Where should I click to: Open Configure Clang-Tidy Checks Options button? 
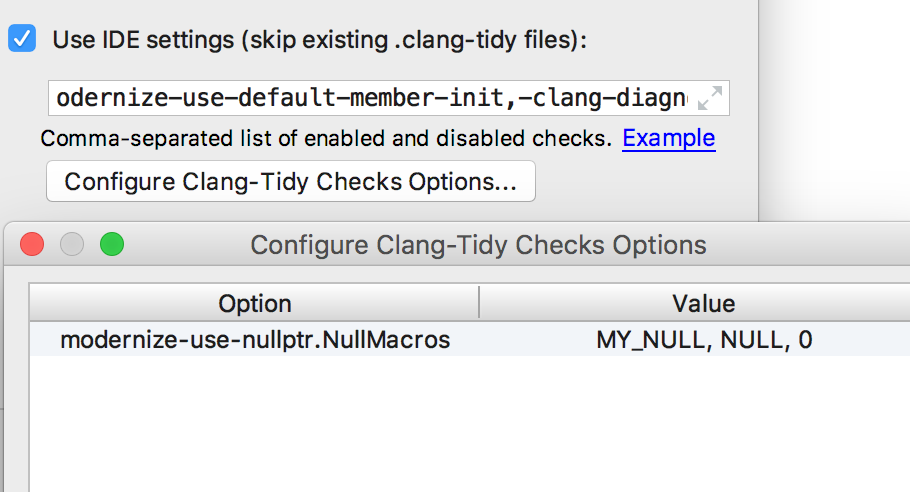(x=291, y=182)
